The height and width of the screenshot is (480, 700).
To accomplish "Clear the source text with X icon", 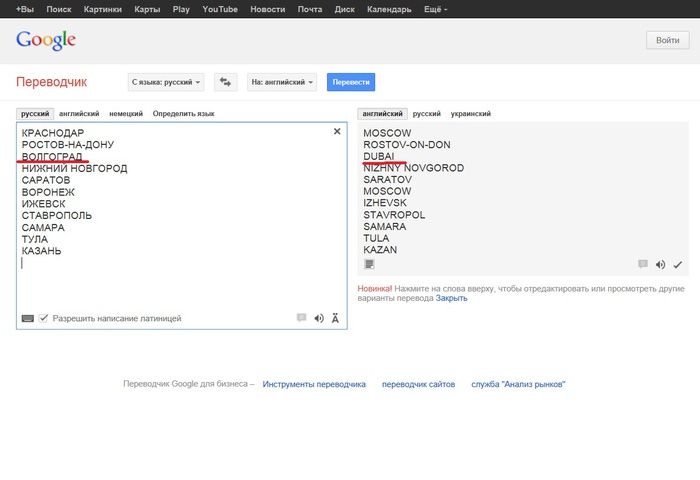I will pos(337,131).
